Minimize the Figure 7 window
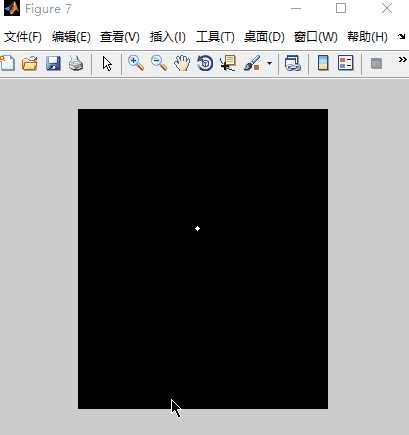Screen dimensions: 409x435 click(x=296, y=9)
